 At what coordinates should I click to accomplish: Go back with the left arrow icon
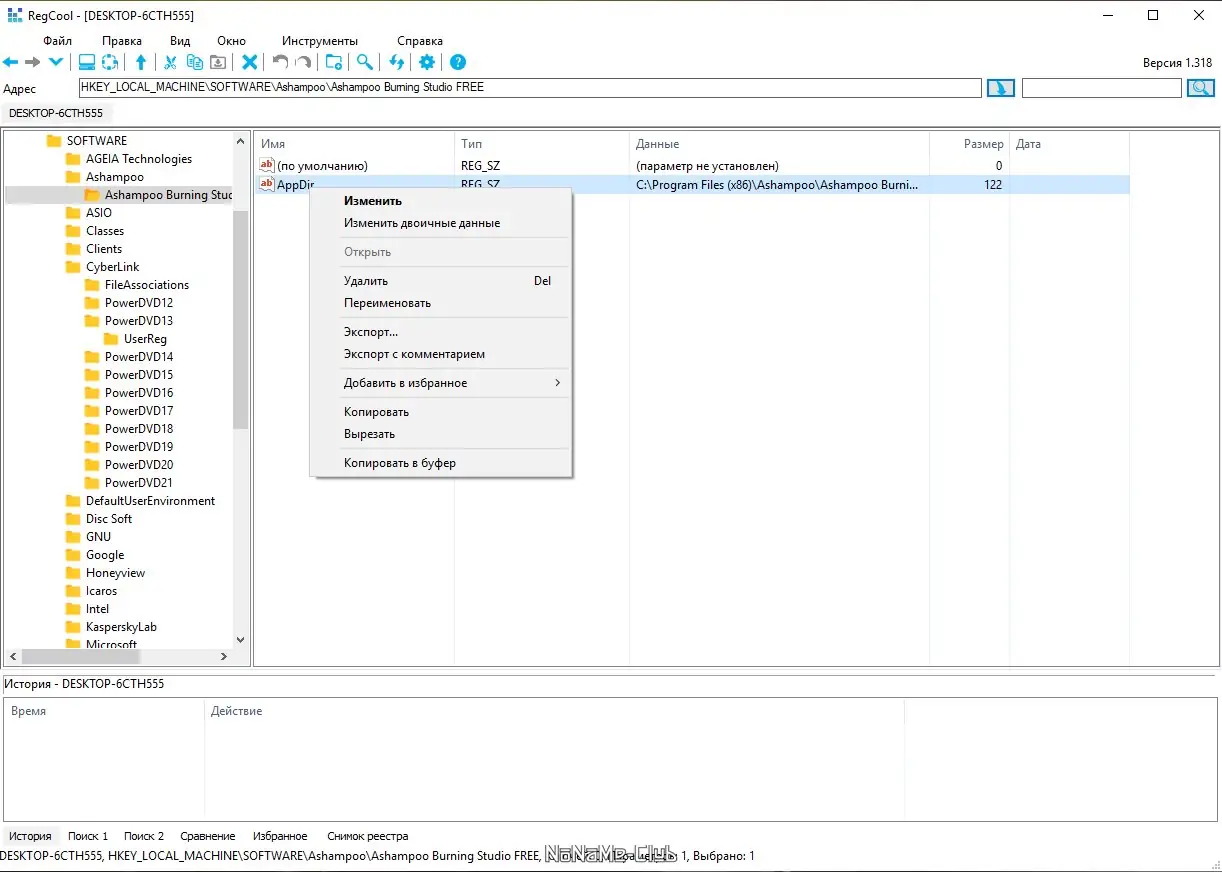[11, 62]
